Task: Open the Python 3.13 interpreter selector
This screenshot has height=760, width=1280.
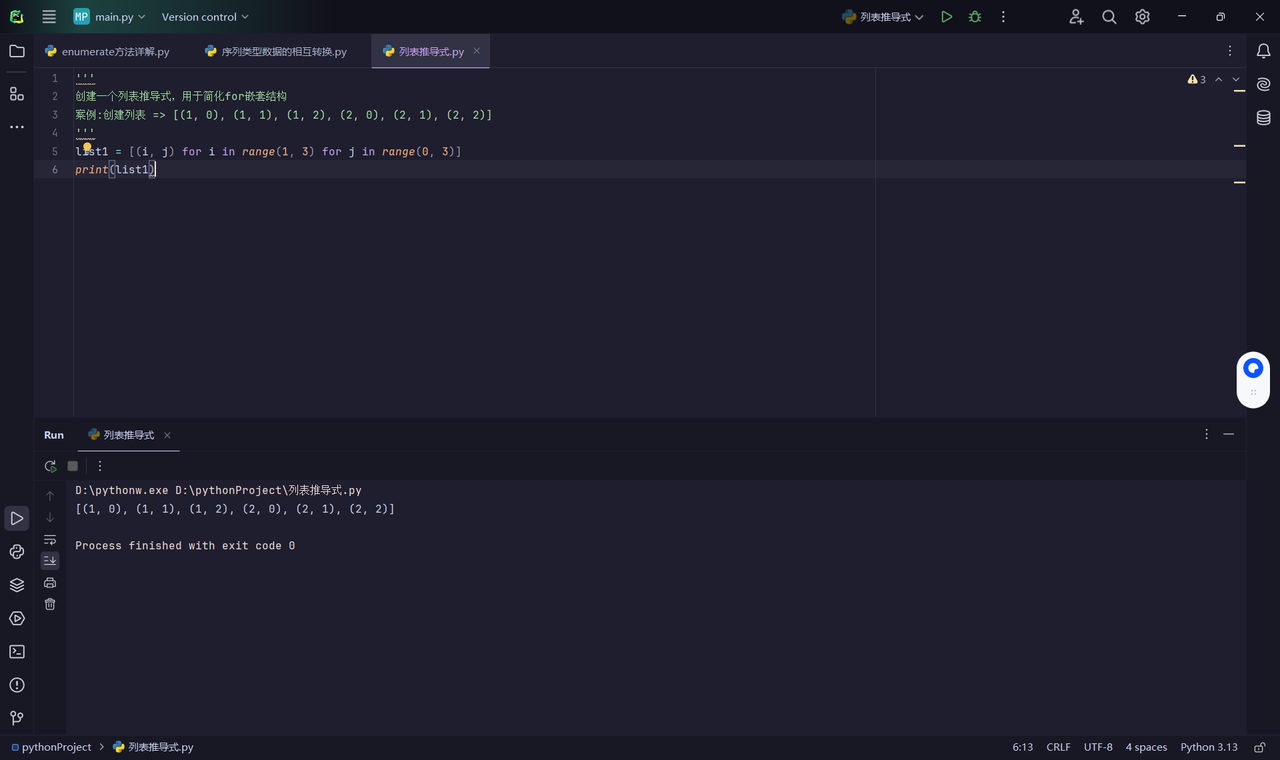Action: tap(1209, 747)
